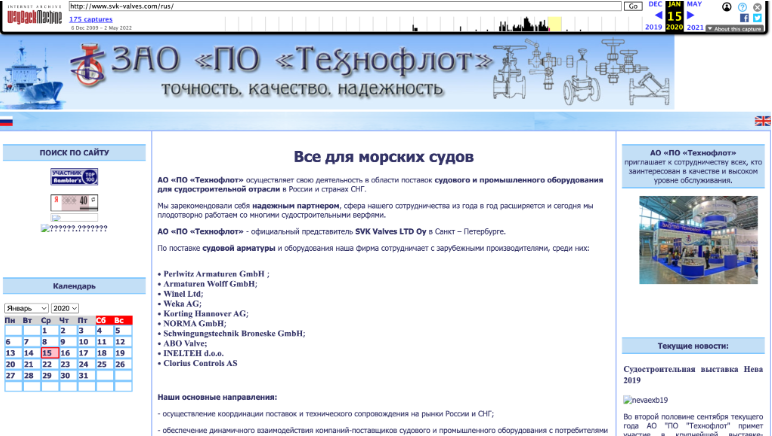772x436 pixels.
Task: Click highlighted year in captures sparkline
Action: coord(555,24)
